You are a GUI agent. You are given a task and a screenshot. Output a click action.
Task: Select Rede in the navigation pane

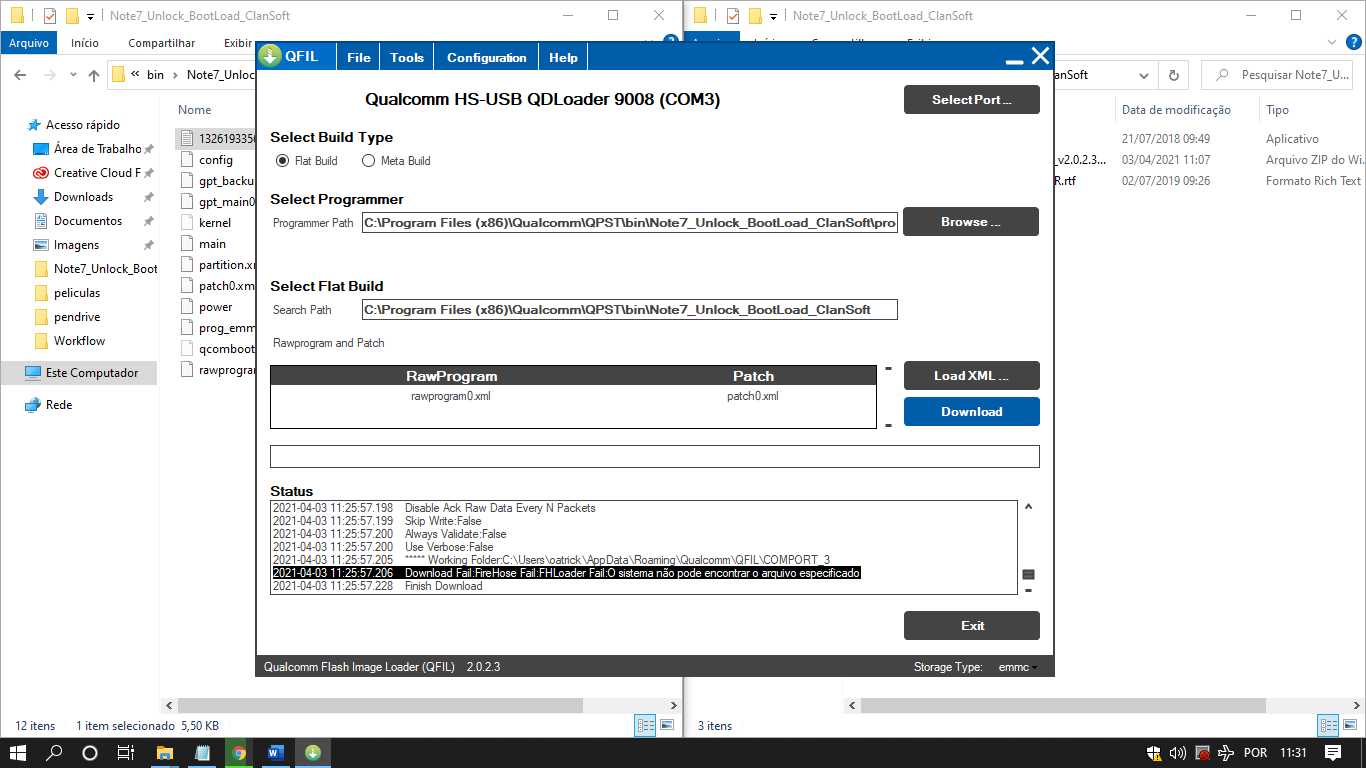tap(59, 405)
